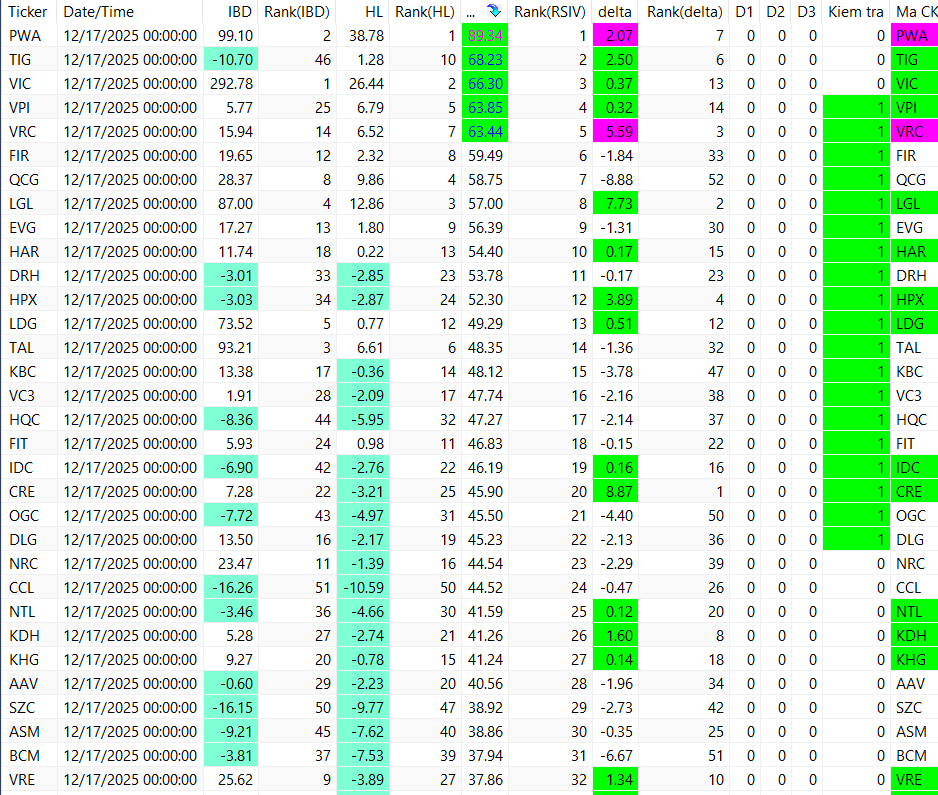
Task: Select the VIC ticker cell
Action: click(x=30, y=84)
